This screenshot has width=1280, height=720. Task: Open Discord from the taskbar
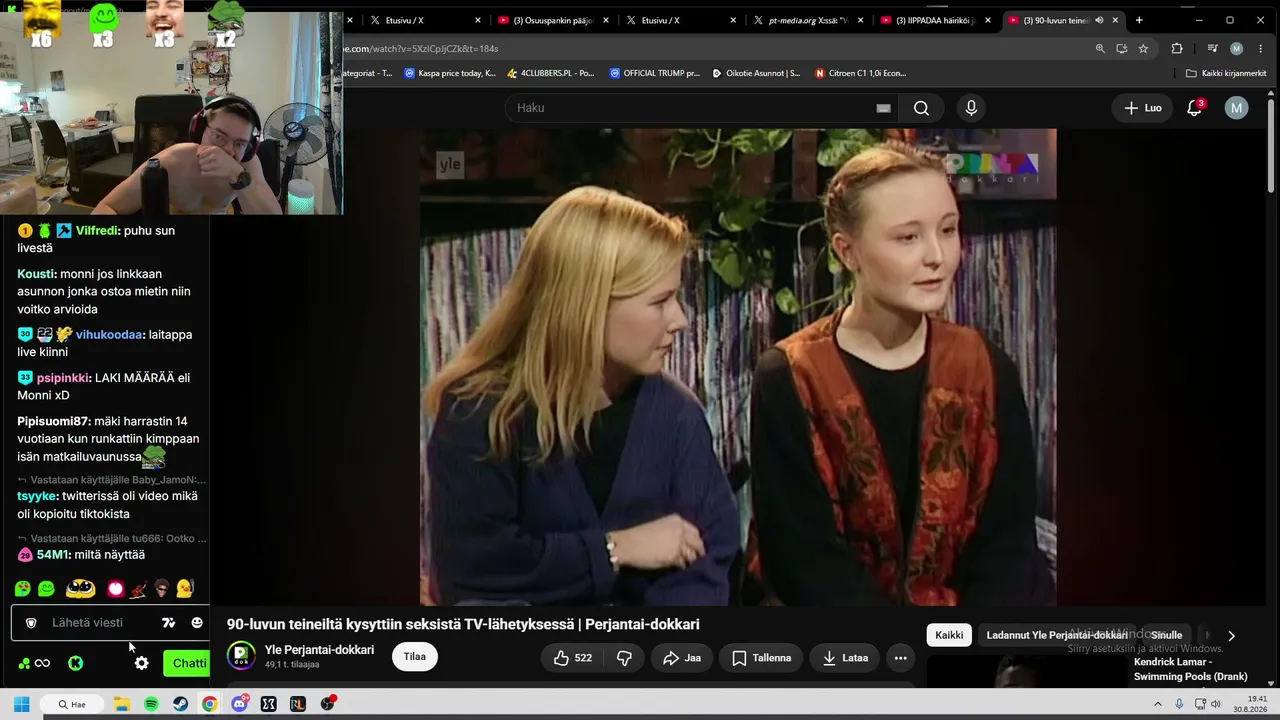click(239, 704)
